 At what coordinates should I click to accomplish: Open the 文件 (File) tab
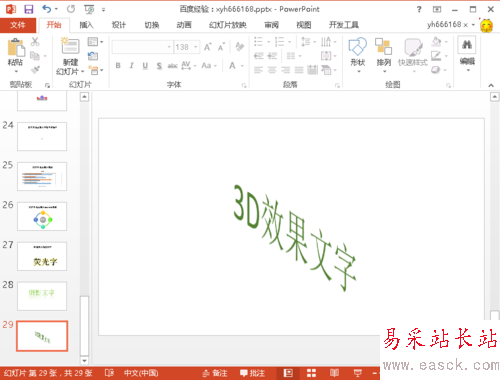pyautogui.click(x=18, y=25)
